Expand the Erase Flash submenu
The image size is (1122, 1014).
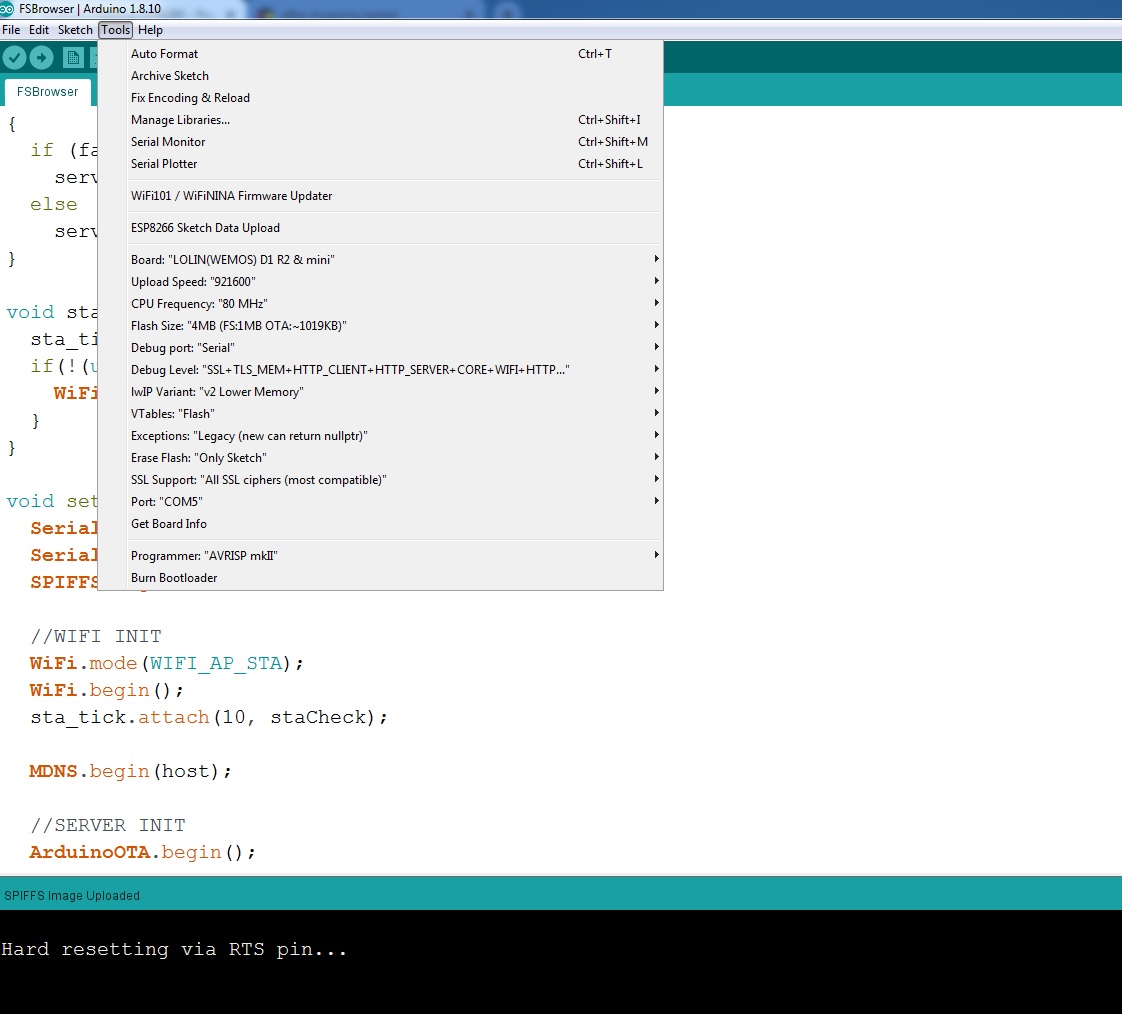pos(198,458)
